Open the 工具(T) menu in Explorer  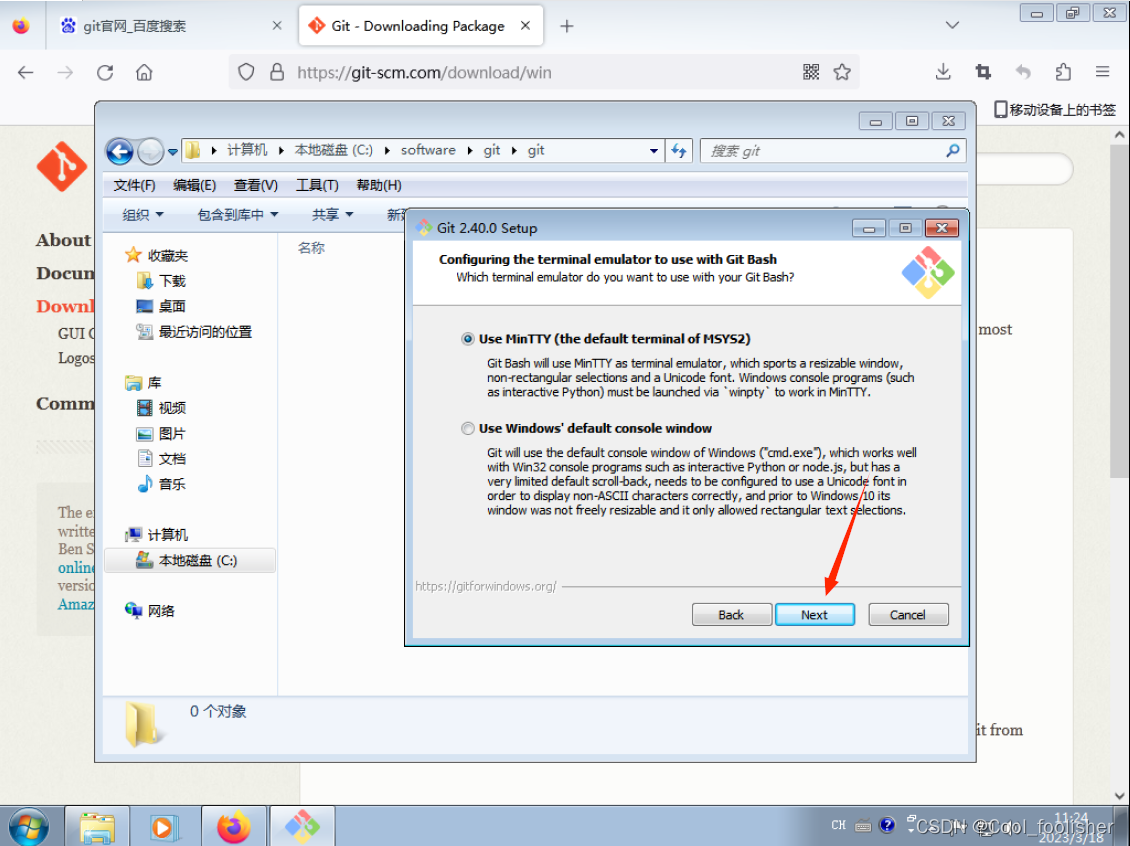tap(317, 185)
